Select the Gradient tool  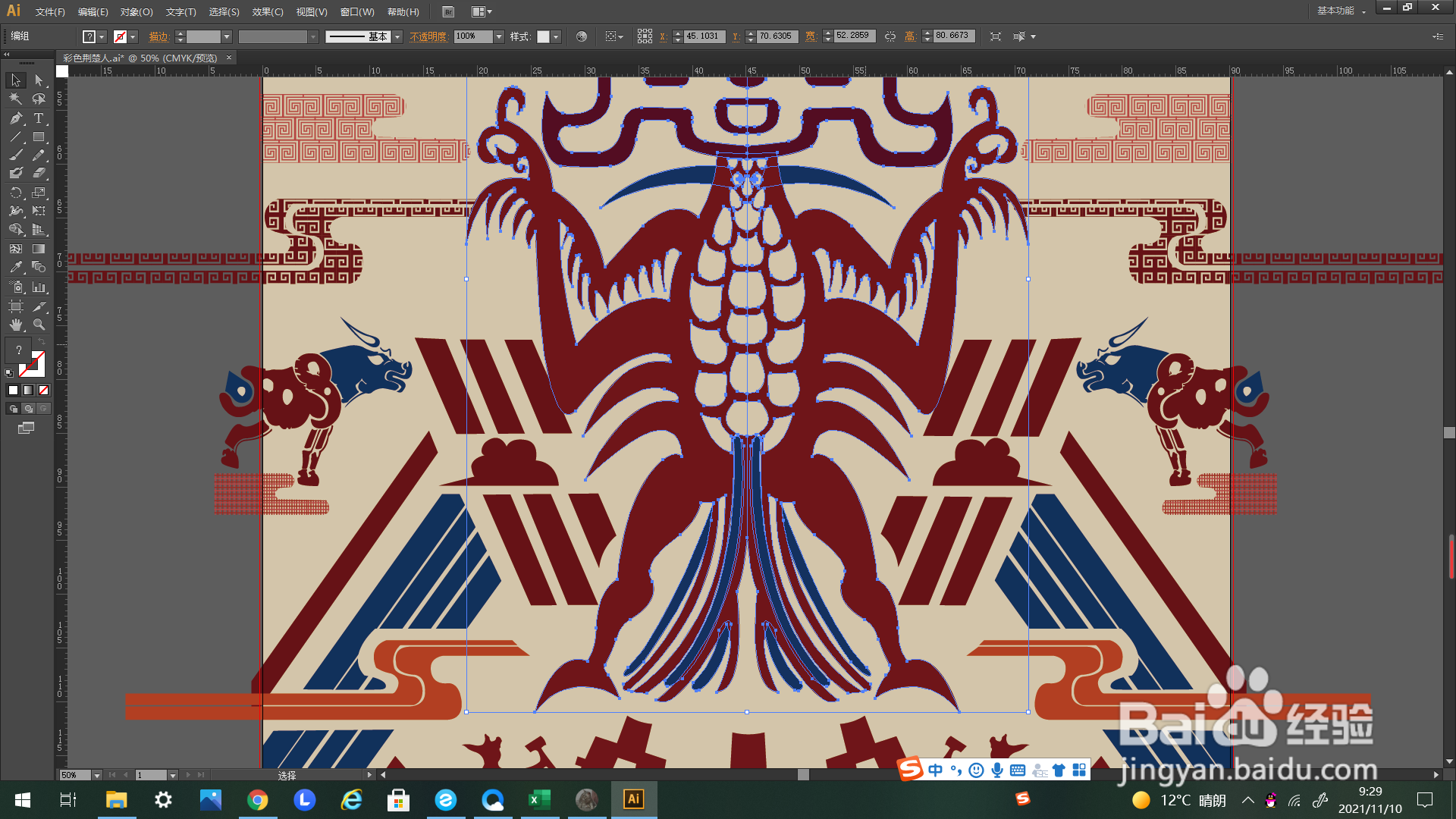click(x=39, y=249)
